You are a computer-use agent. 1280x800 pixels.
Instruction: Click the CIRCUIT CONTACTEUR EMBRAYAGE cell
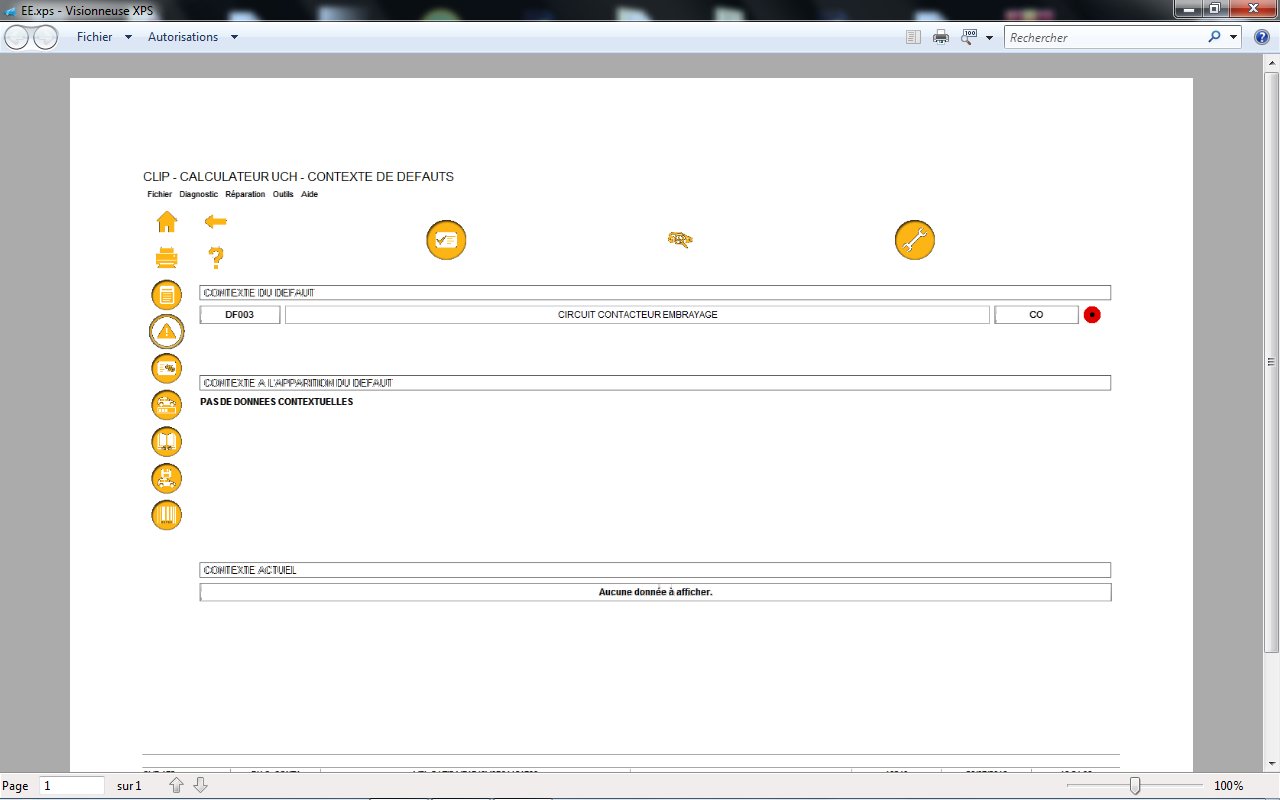pos(637,315)
